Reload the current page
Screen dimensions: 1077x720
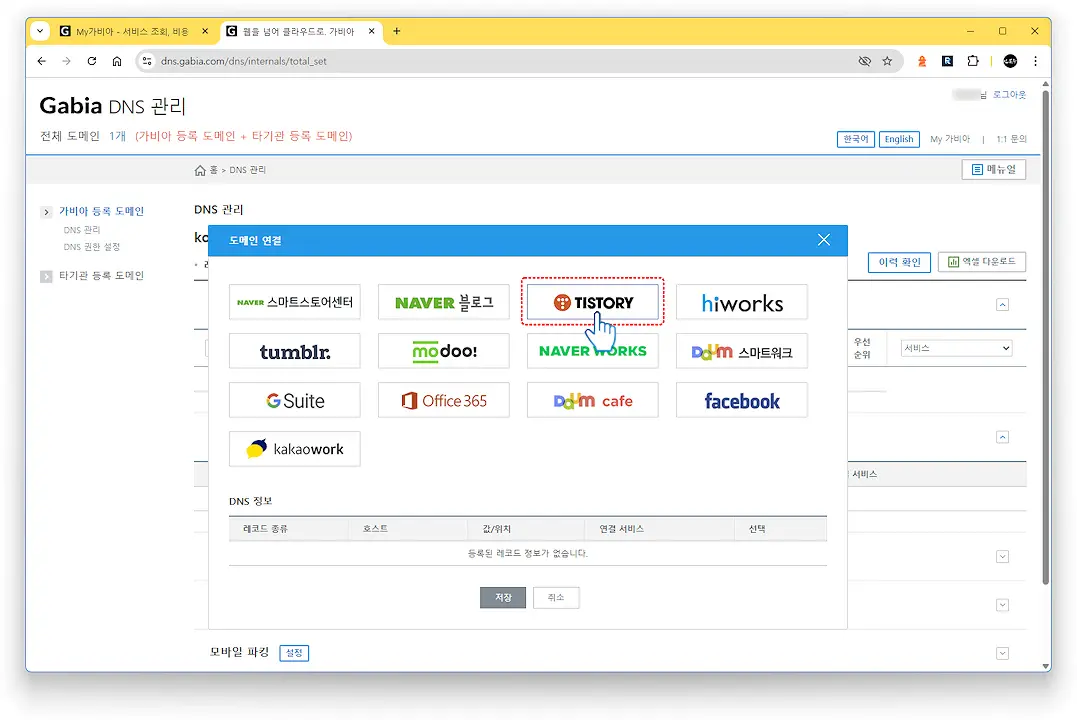click(x=91, y=61)
